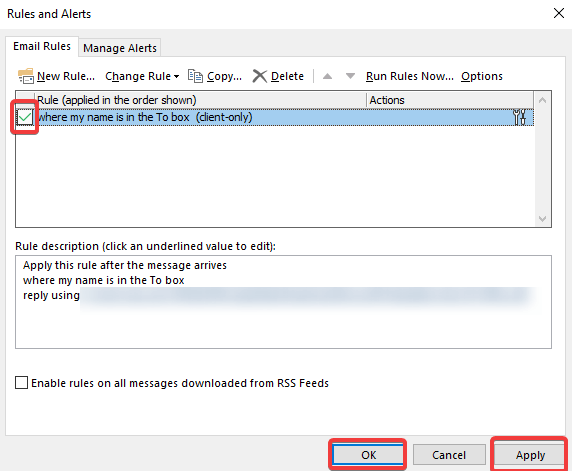
Task: Click the tools icon in Actions column
Action: (x=519, y=117)
